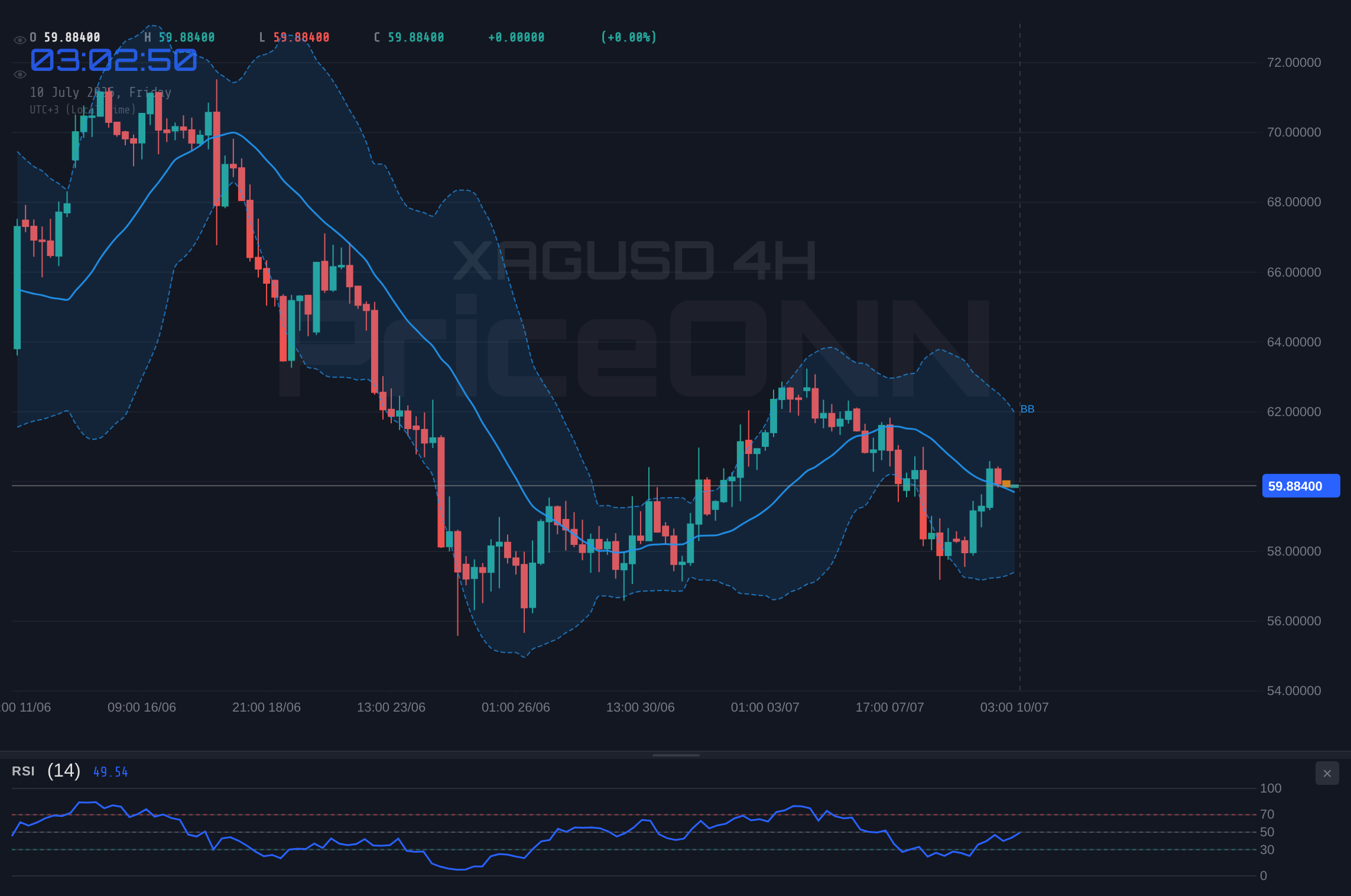Screen dimensions: 1351x896
Task: Click the RSI 100 level label
Action: point(1271,788)
